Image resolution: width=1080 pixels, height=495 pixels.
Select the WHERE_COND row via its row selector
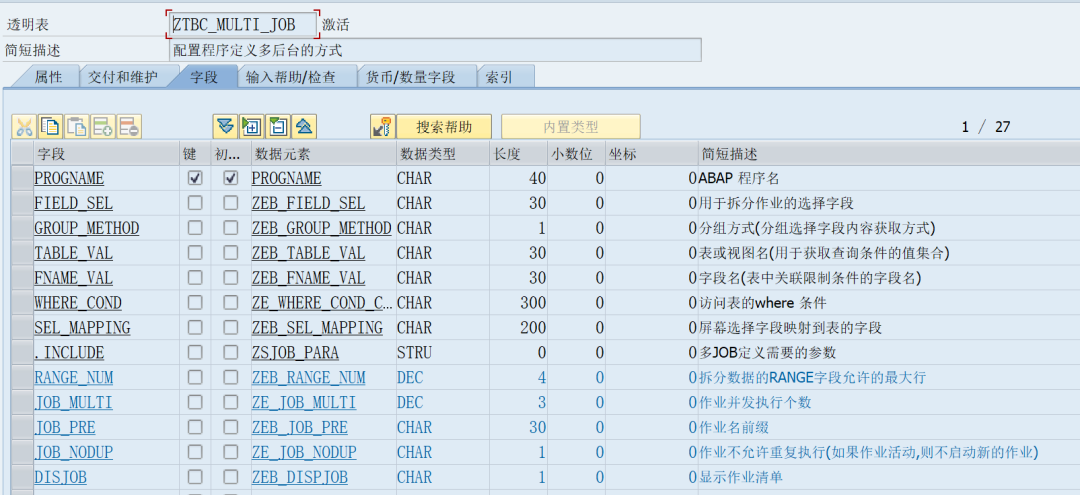coord(23,303)
